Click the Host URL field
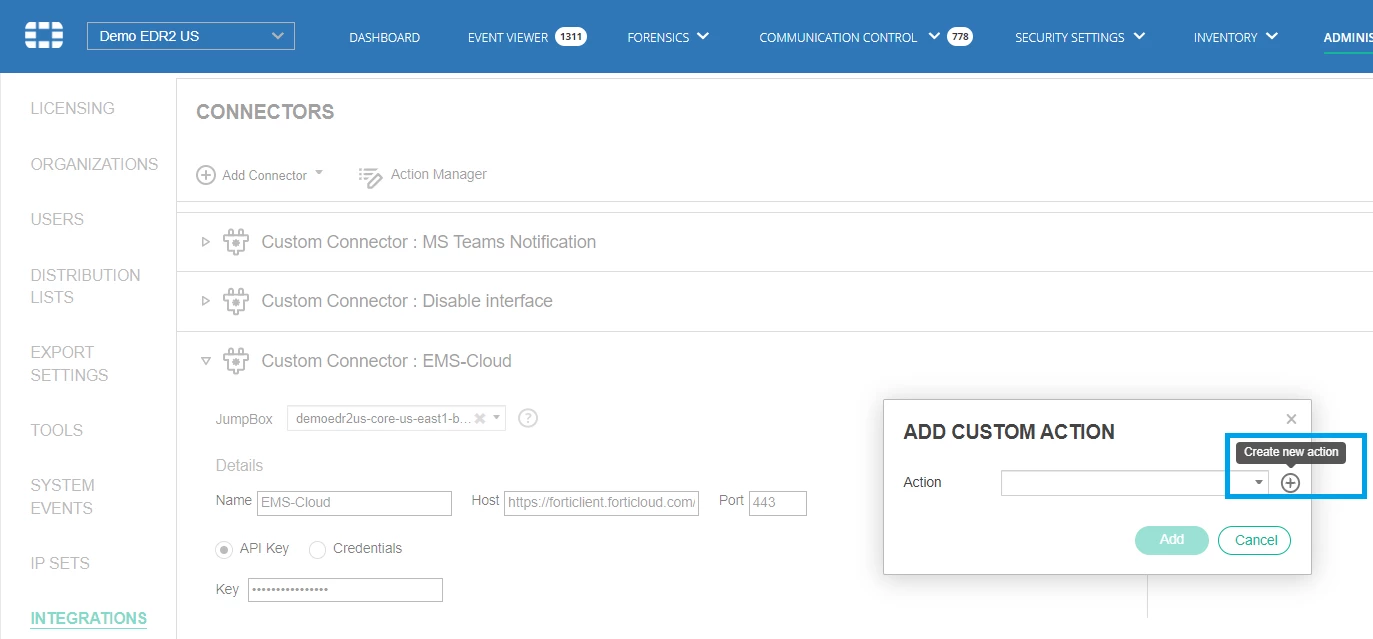Screen dimensions: 1373x639 601,503
